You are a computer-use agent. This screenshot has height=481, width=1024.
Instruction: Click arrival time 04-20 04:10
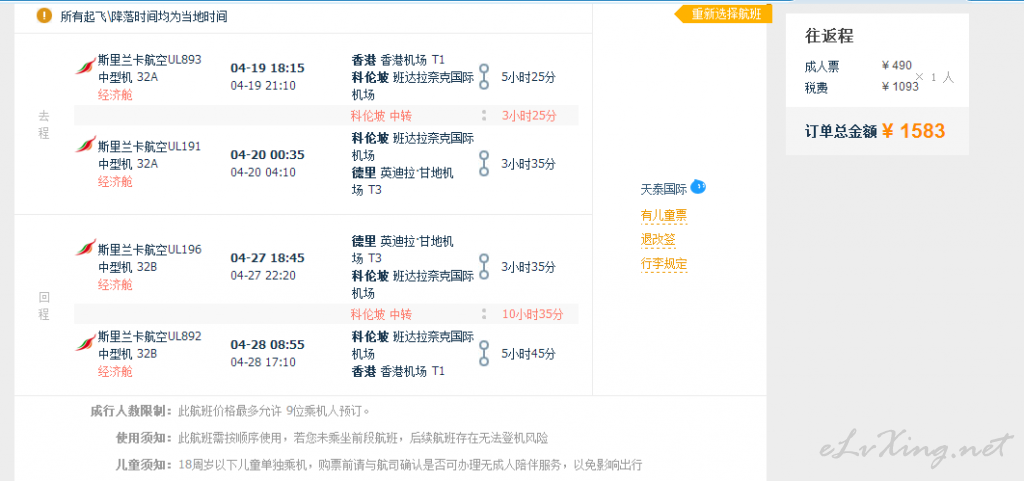(x=263, y=172)
